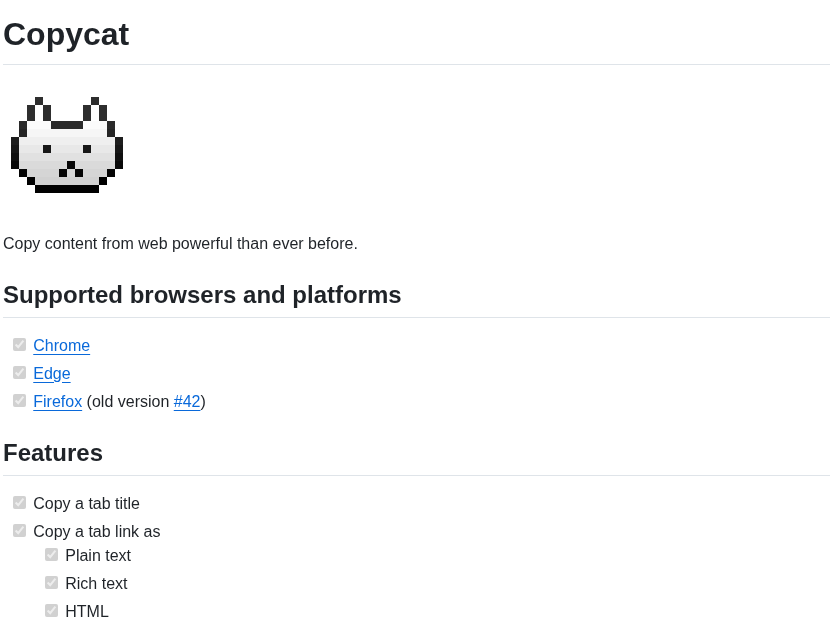Click the Supported browsers and platforms heading
The image size is (832, 624).
tap(202, 295)
